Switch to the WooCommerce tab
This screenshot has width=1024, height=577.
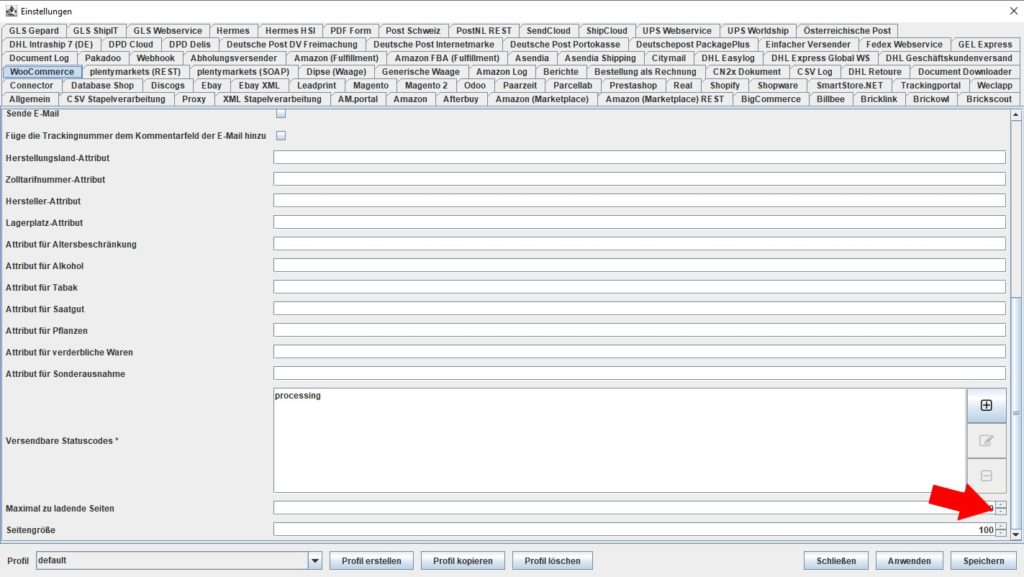coord(42,72)
